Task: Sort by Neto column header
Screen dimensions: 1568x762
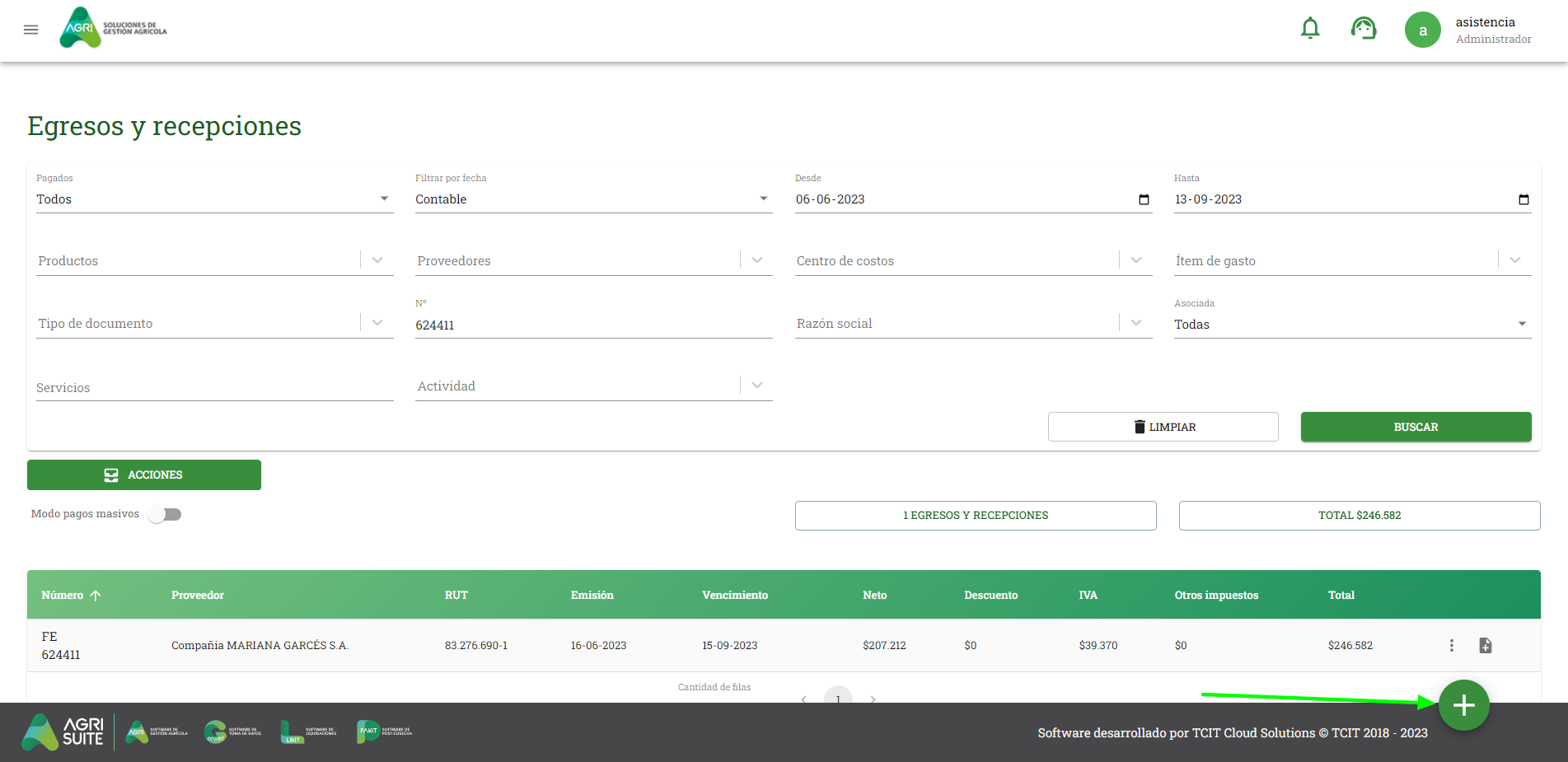Action: point(875,595)
